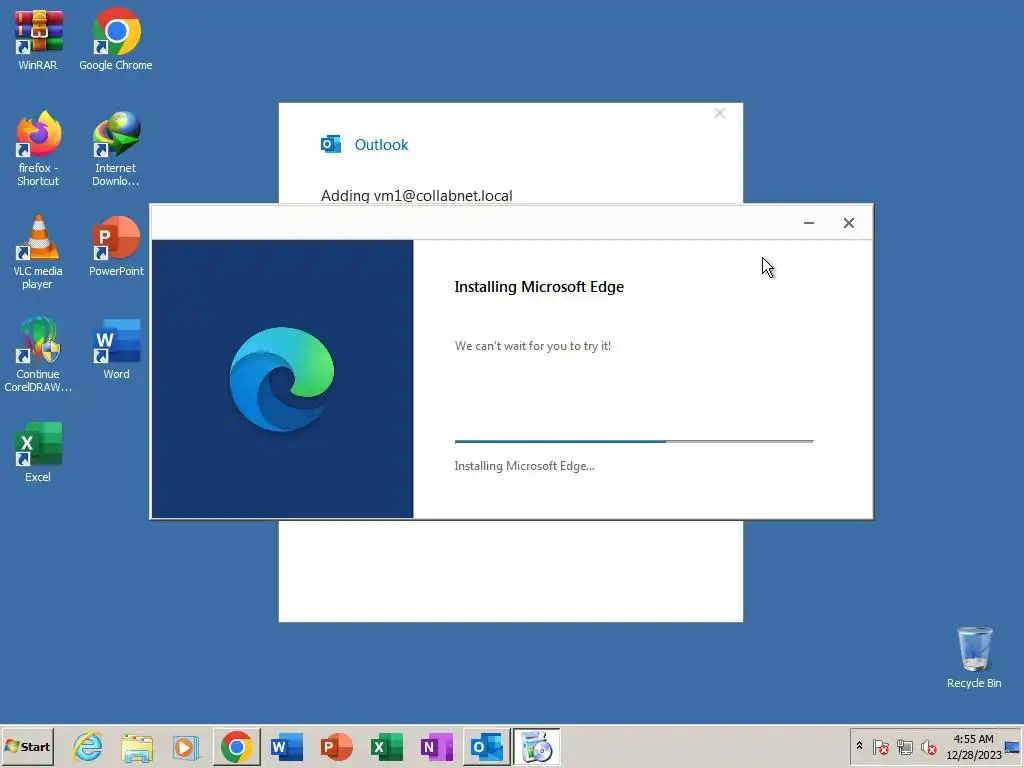The height and width of the screenshot is (768, 1024).
Task: Open Windows Explorer folder in taskbar
Action: (x=137, y=746)
